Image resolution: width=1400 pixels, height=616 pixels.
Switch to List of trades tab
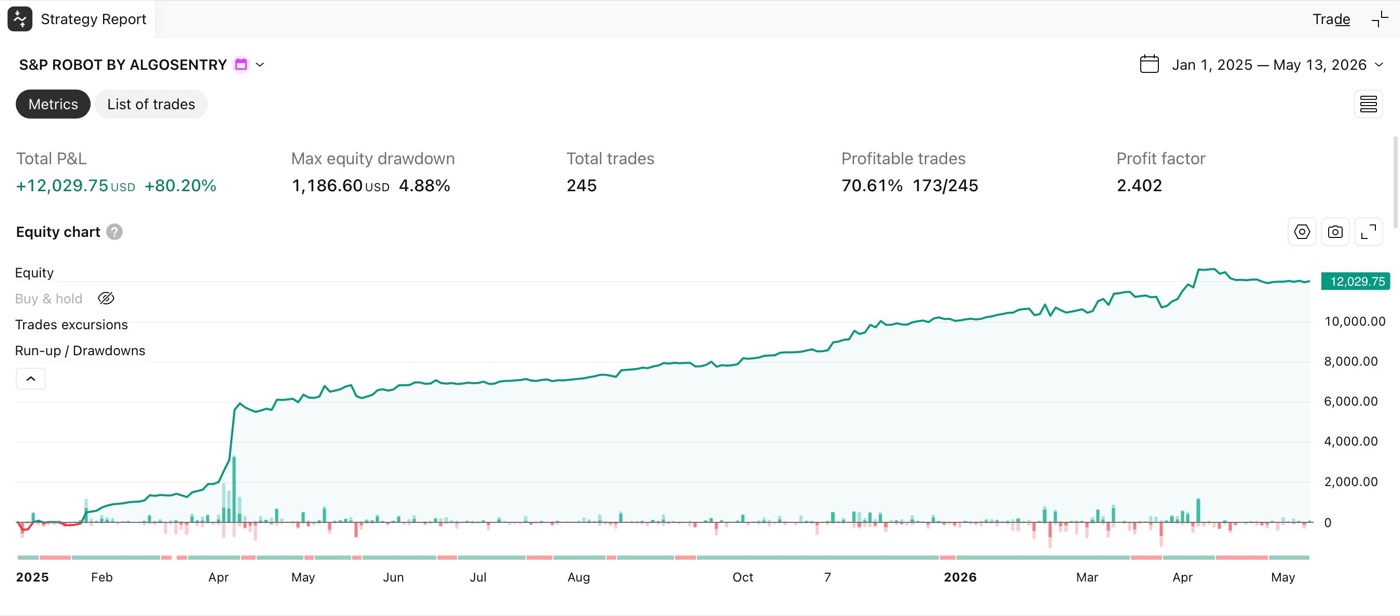coord(151,104)
